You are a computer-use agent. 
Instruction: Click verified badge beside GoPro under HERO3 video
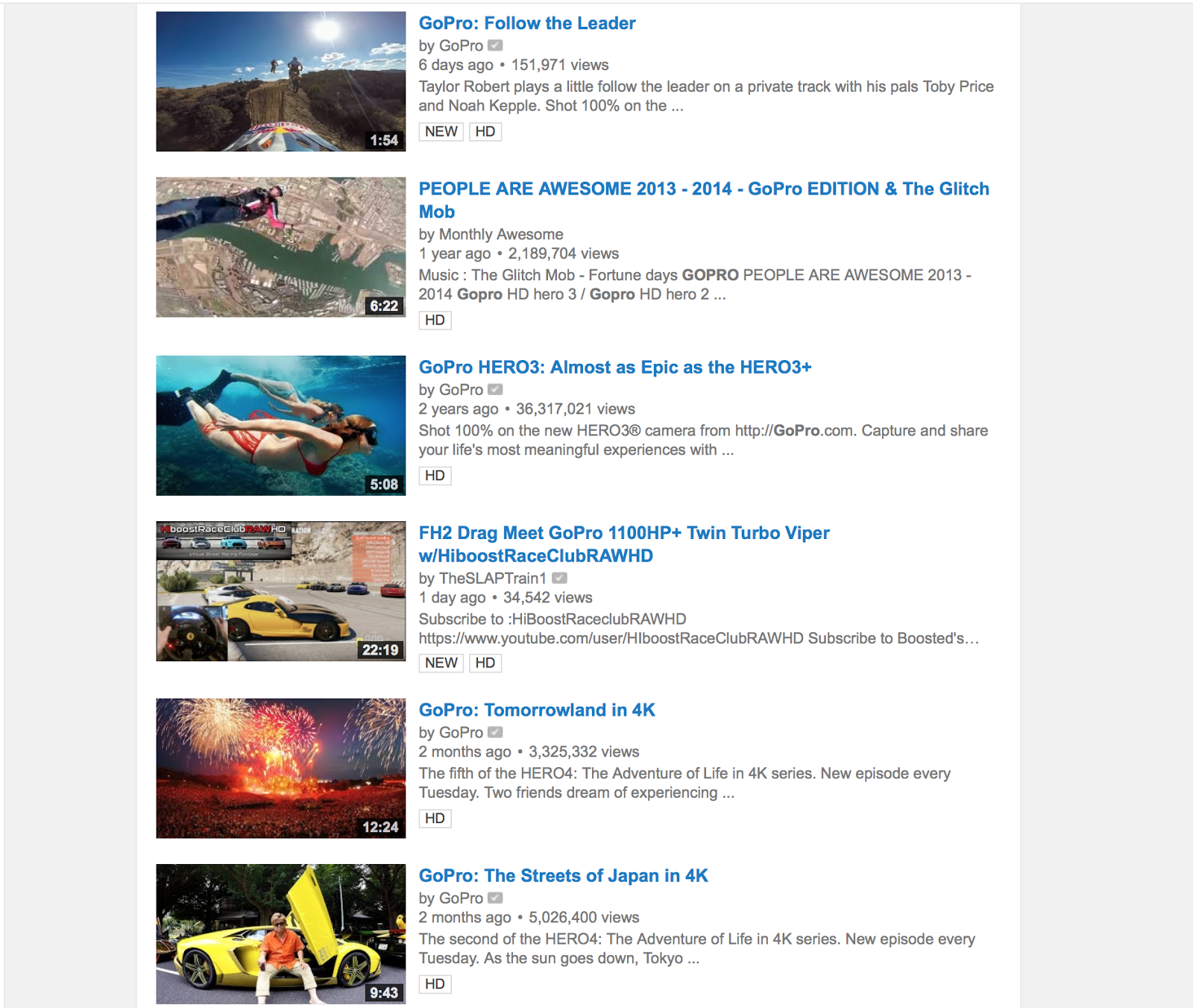point(495,389)
